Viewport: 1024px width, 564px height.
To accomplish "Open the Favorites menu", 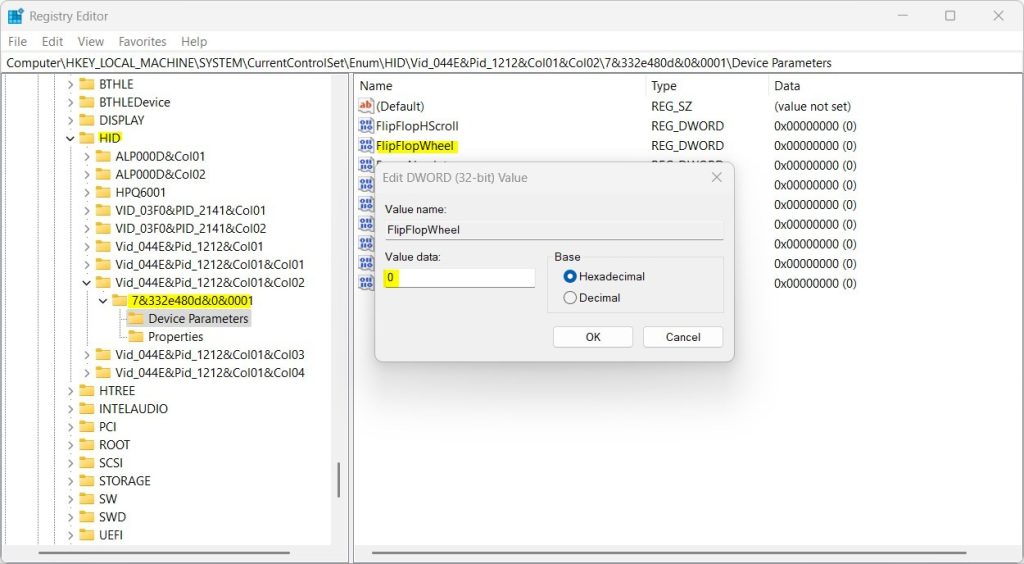I will click(142, 41).
